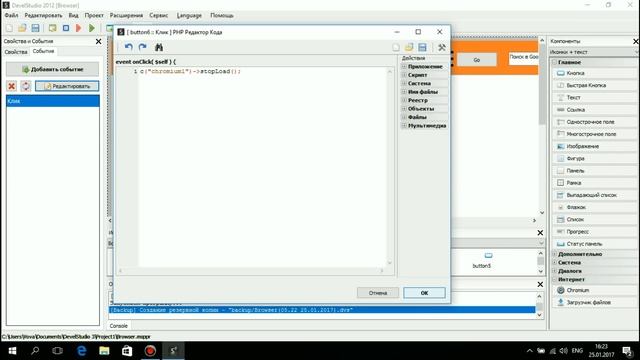This screenshot has width=640, height=360.
Task: Open find binoculars in code editor
Action: [159, 47]
